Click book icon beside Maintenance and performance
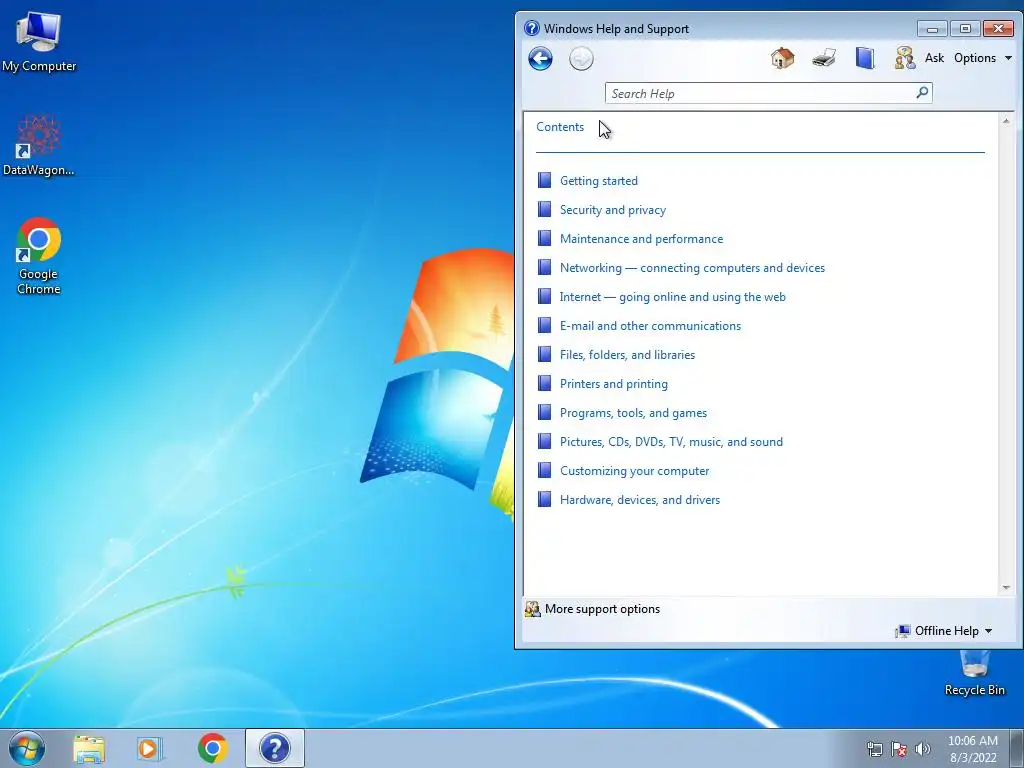Screen dimensions: 1024x768 [544, 238]
